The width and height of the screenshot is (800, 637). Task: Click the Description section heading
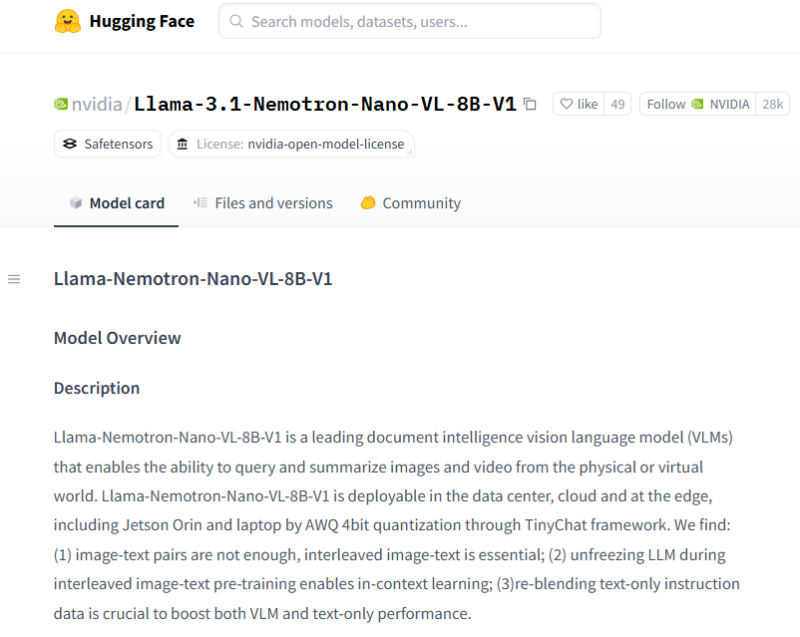tap(97, 388)
